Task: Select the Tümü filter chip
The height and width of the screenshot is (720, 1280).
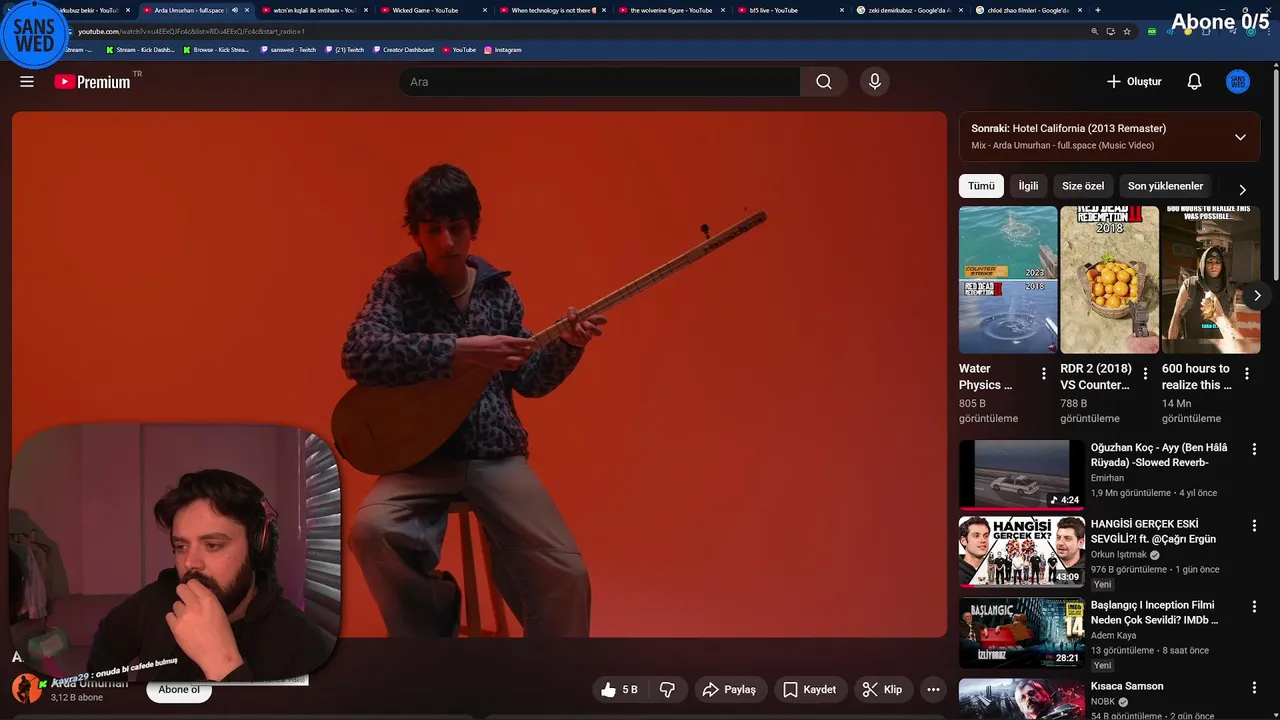Action: tap(981, 186)
